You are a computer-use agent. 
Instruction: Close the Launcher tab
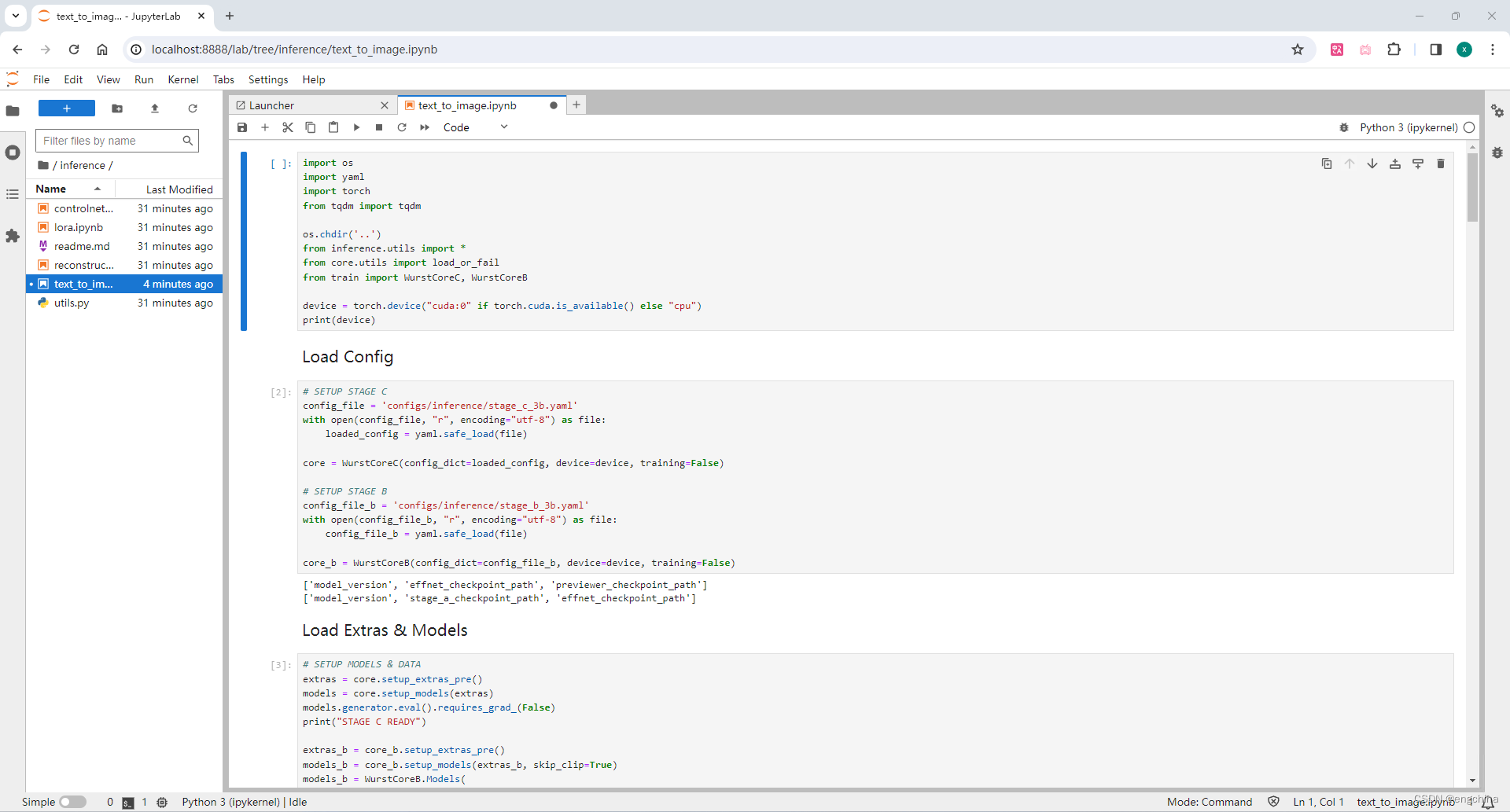385,105
